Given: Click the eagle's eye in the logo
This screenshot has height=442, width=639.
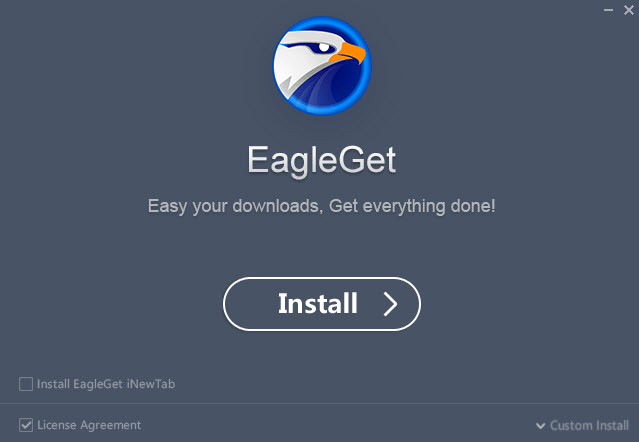Looking at the screenshot, I should [324, 48].
